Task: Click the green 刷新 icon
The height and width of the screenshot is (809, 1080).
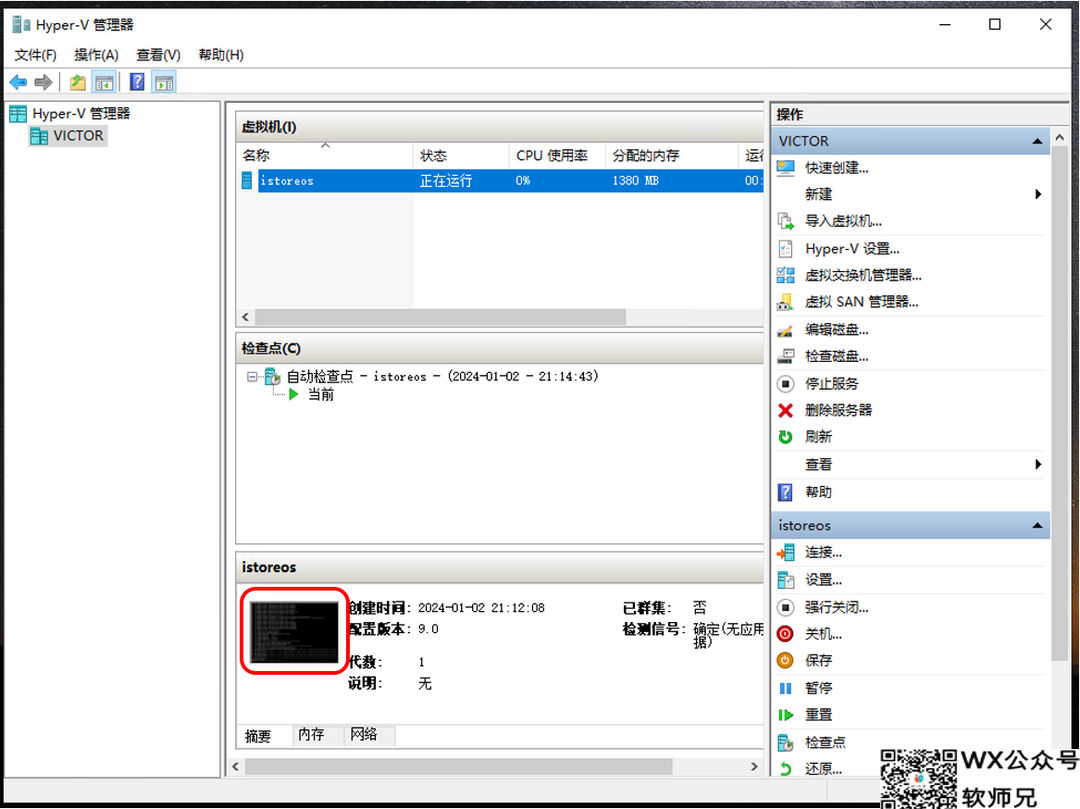Action: [785, 437]
